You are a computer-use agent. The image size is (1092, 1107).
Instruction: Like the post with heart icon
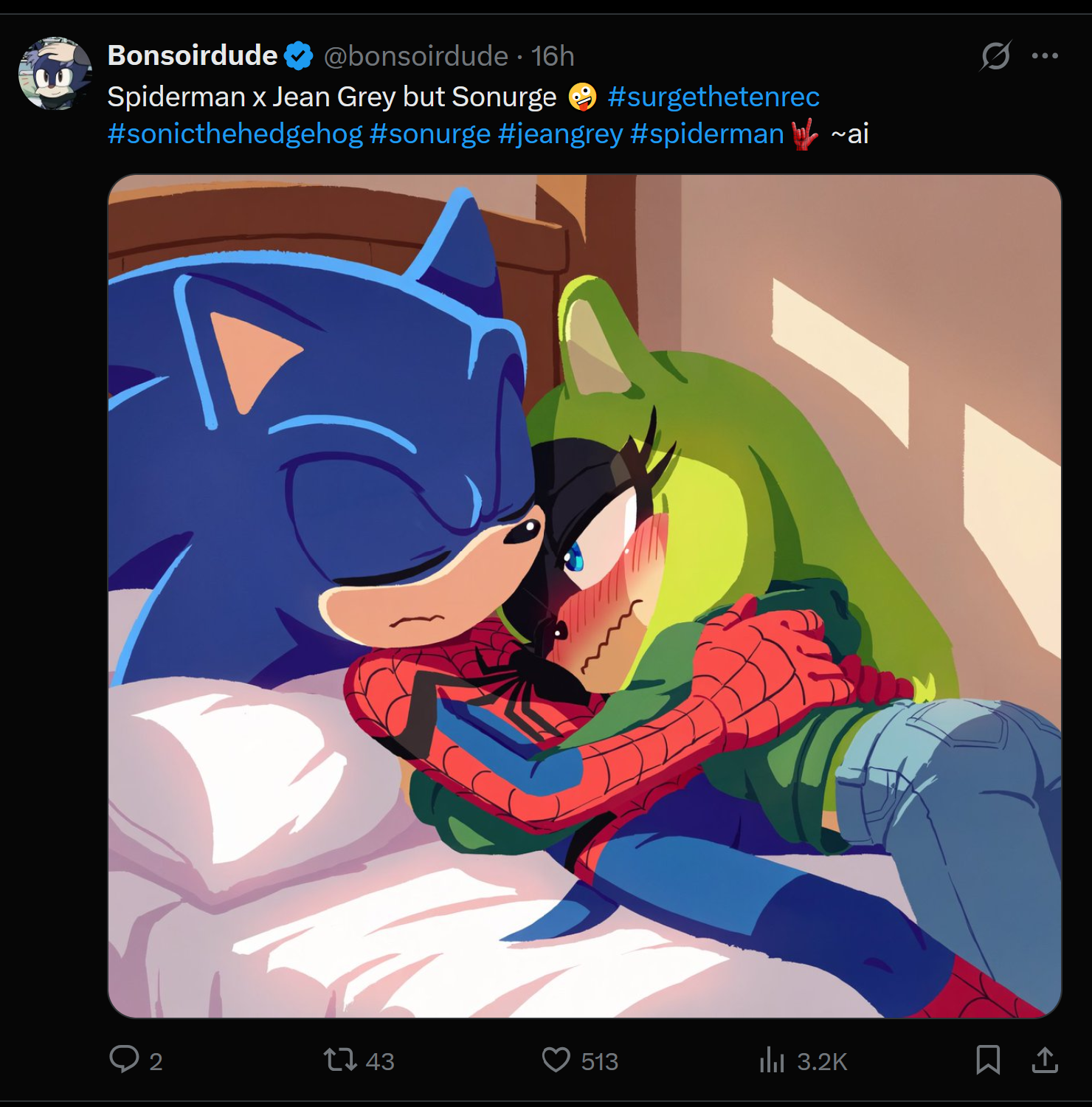pos(556,1060)
